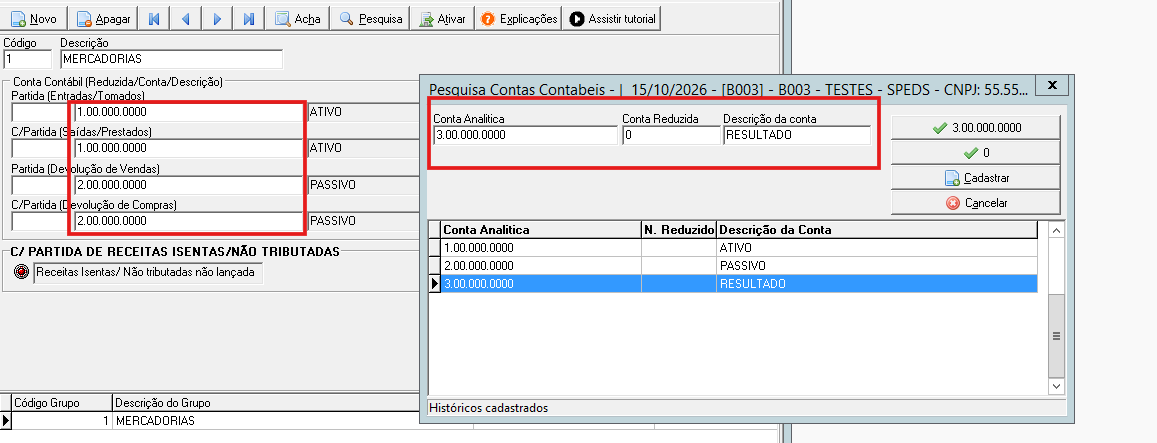Screen dimensions: 1157x443
Task: Click C/Partida Devolução de Compras account field
Action: tap(189, 221)
